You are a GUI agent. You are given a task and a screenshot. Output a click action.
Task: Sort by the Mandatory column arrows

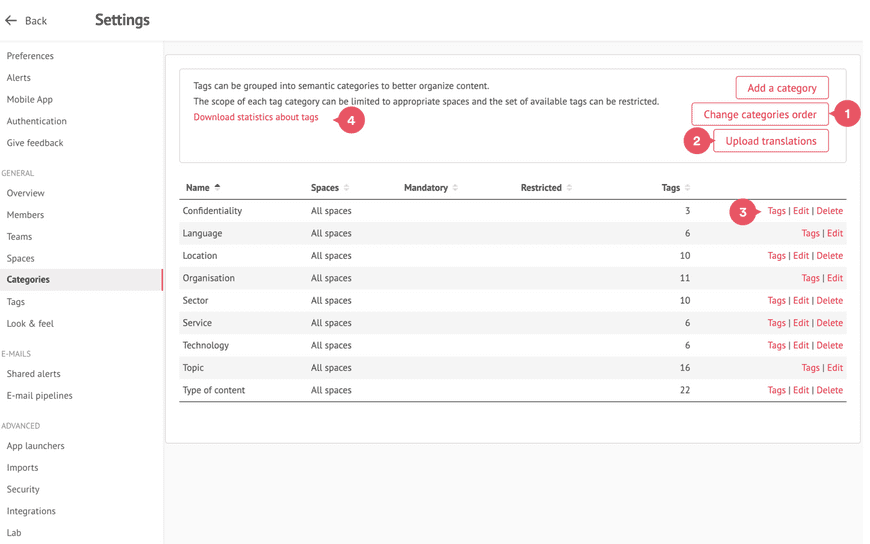pos(455,188)
